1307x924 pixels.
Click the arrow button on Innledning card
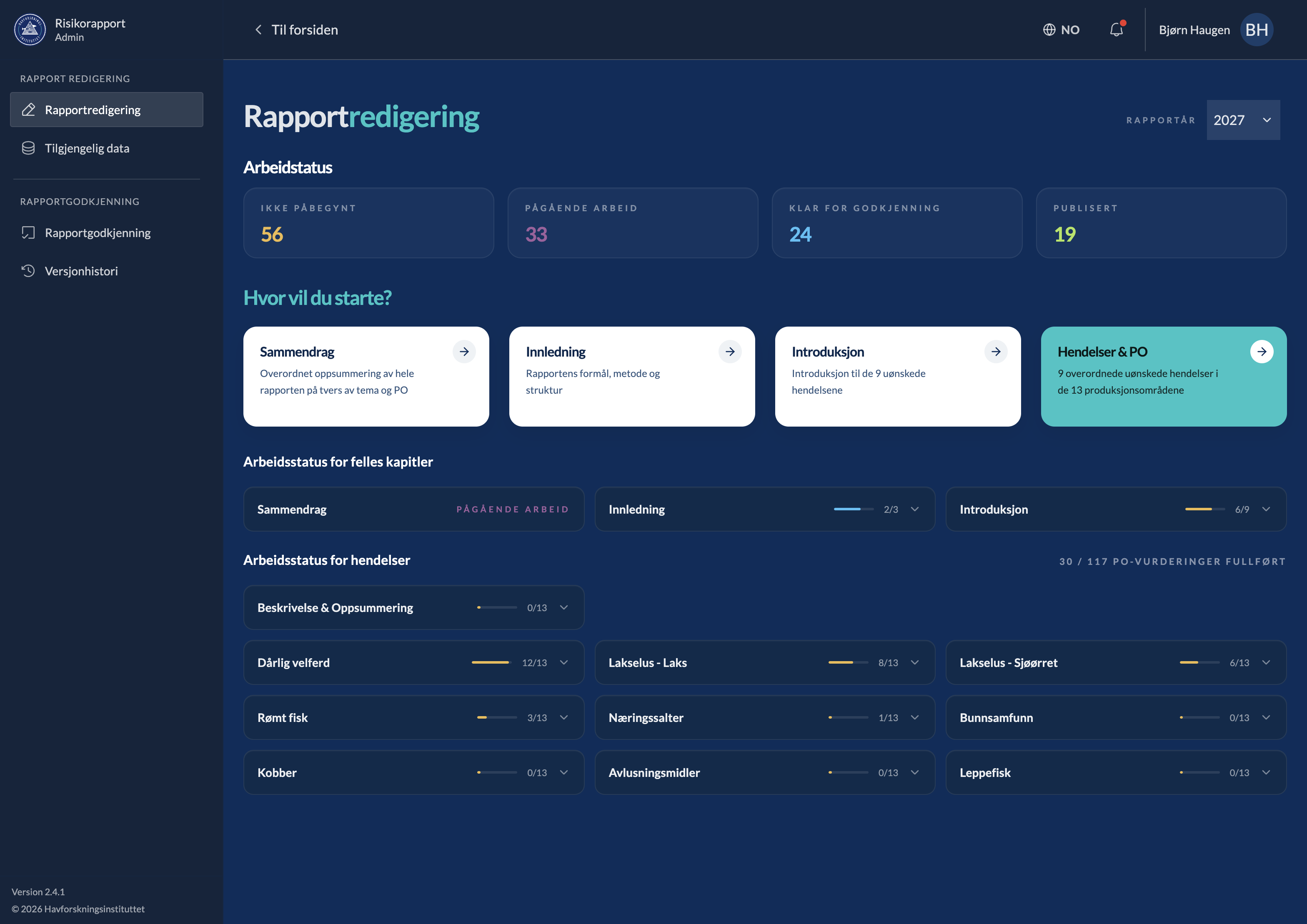(730, 352)
